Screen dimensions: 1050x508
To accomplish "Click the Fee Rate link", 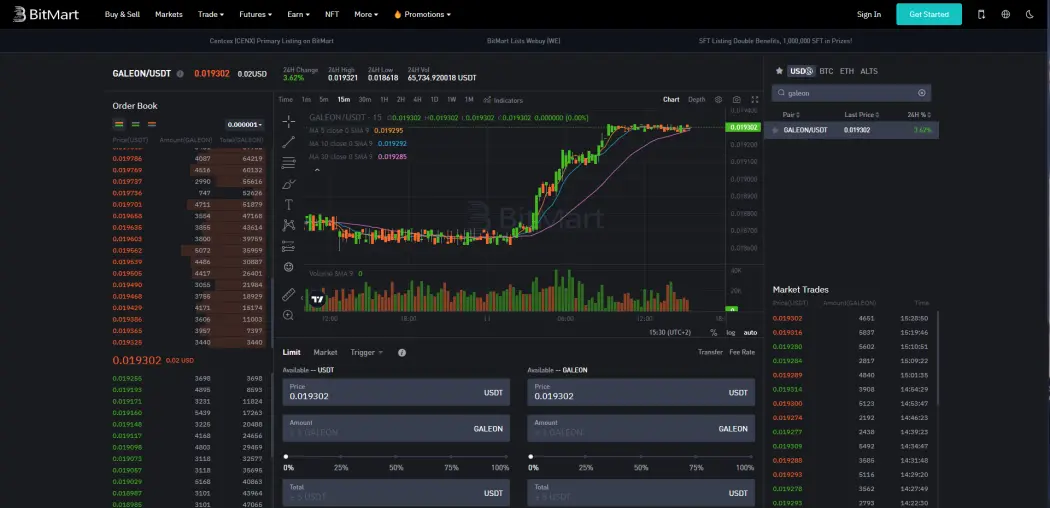I will pos(742,352).
